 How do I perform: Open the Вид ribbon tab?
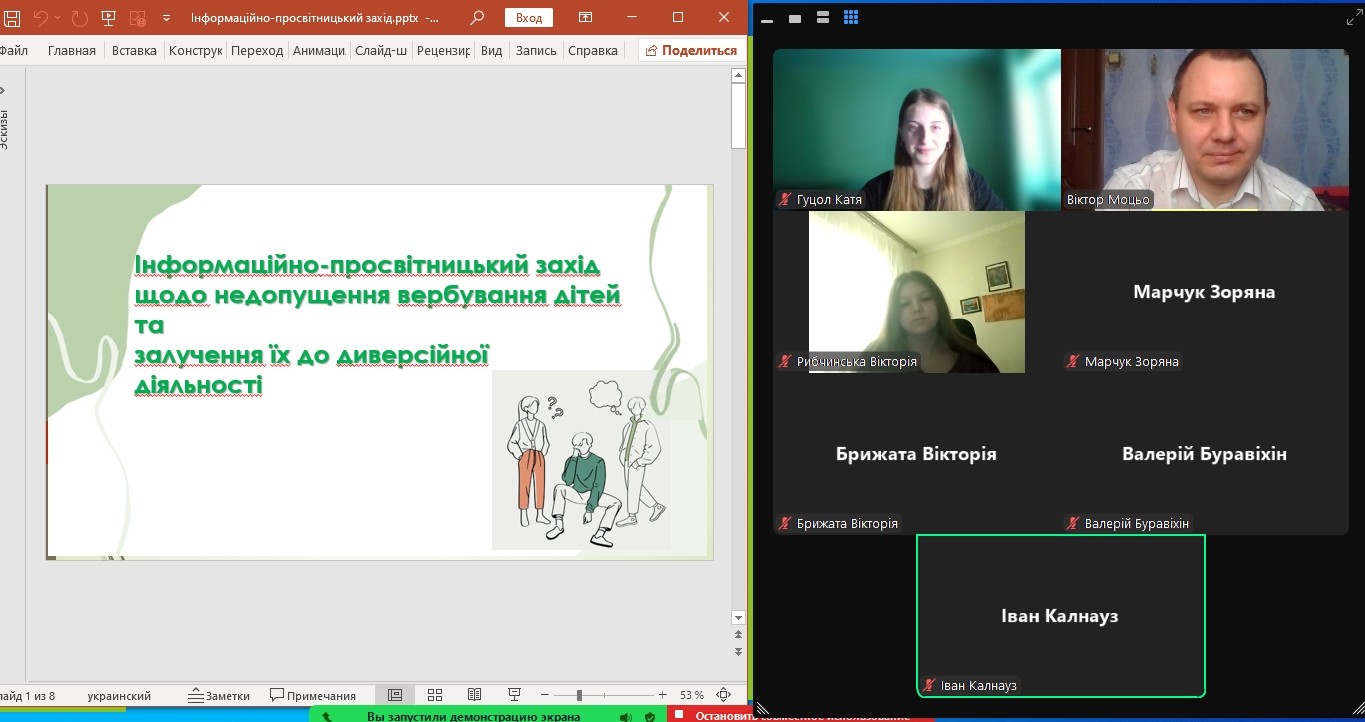pos(491,50)
